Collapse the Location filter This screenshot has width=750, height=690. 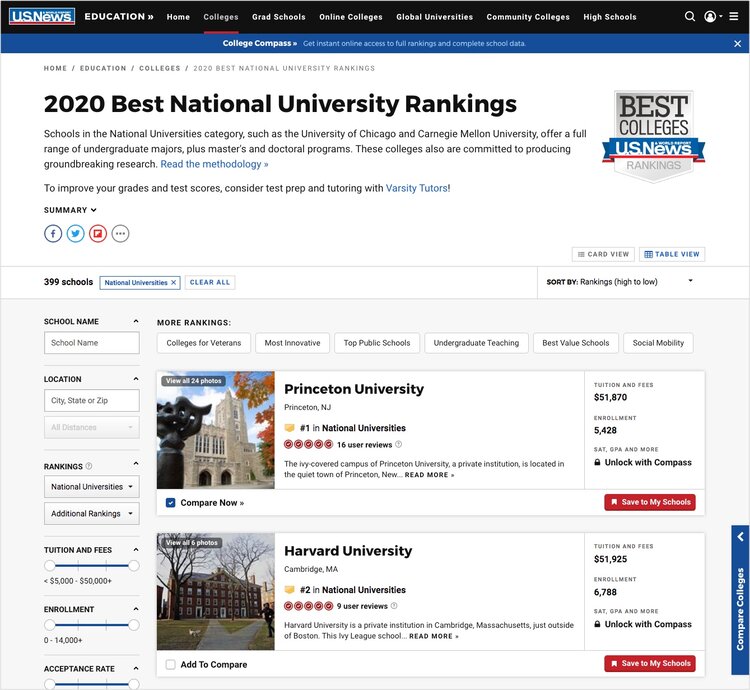[136, 379]
